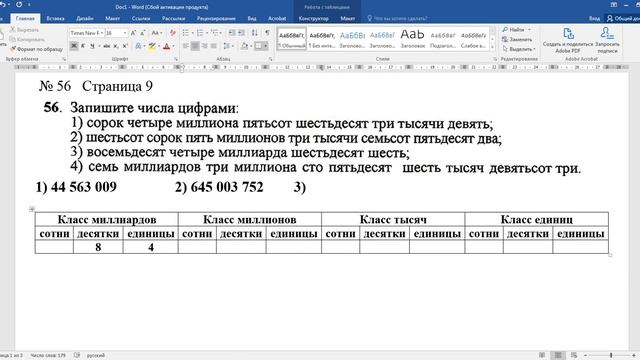
Task: Open the numbered list dropdown
Action: [x=207, y=33]
